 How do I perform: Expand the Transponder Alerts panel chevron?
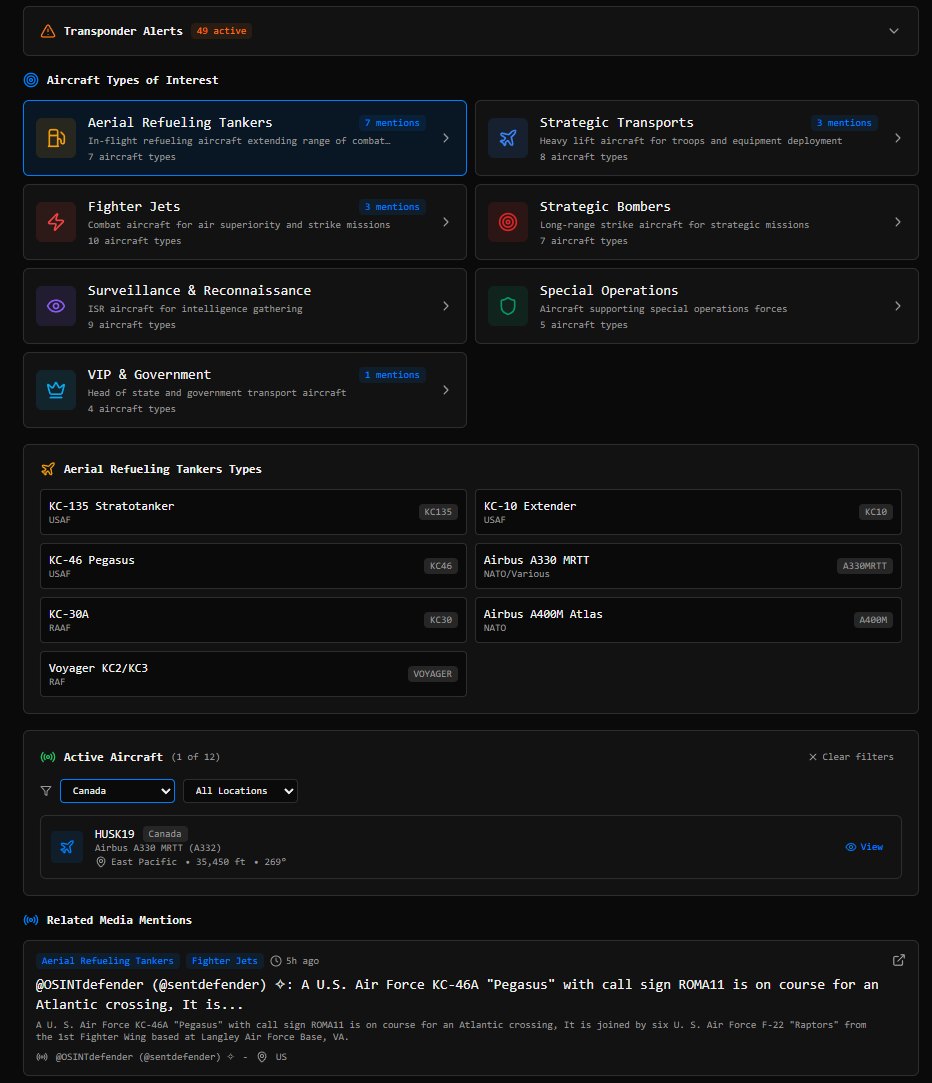pos(893,31)
